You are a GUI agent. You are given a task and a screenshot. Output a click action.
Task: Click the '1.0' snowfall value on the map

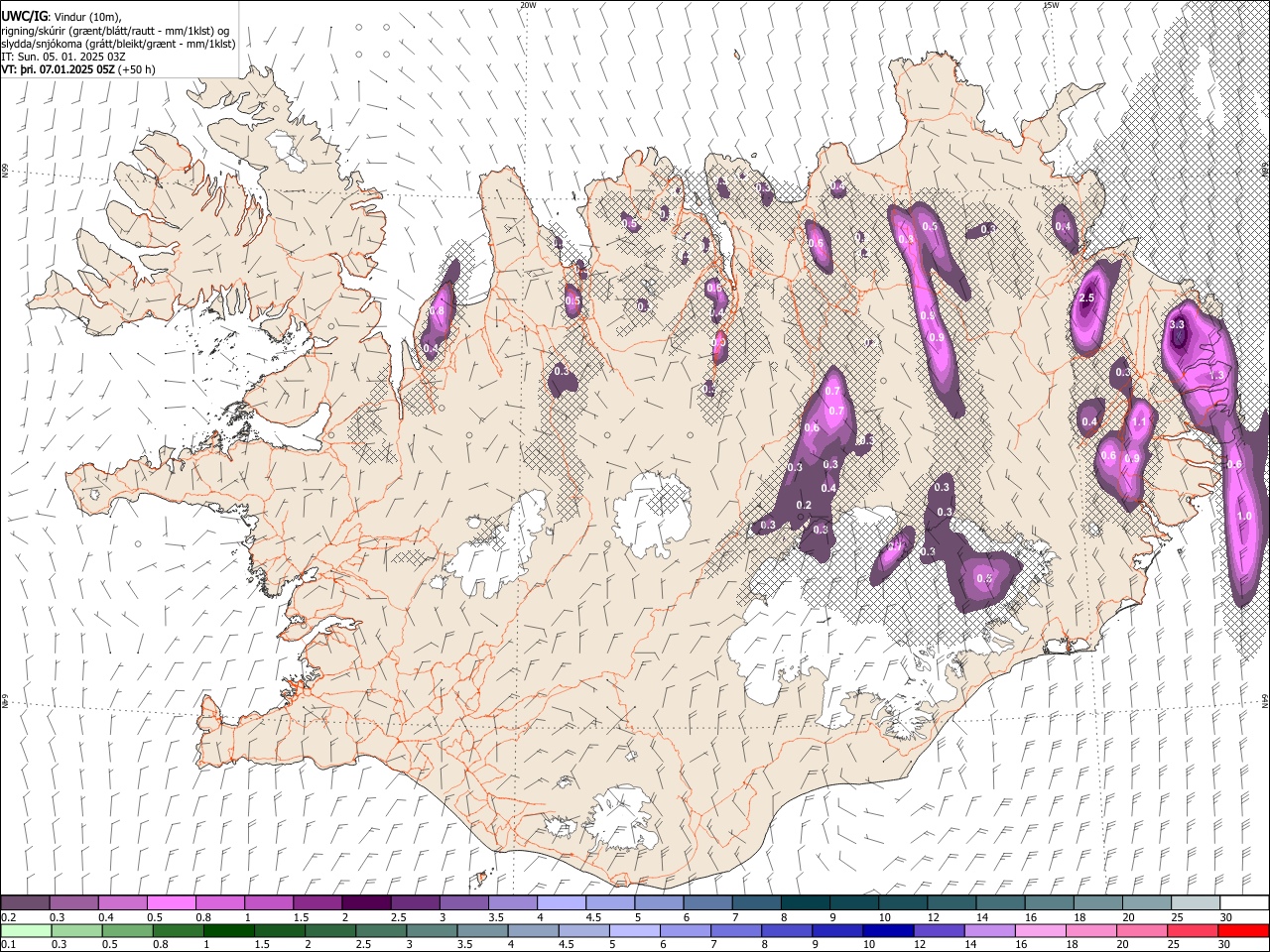click(x=1245, y=517)
